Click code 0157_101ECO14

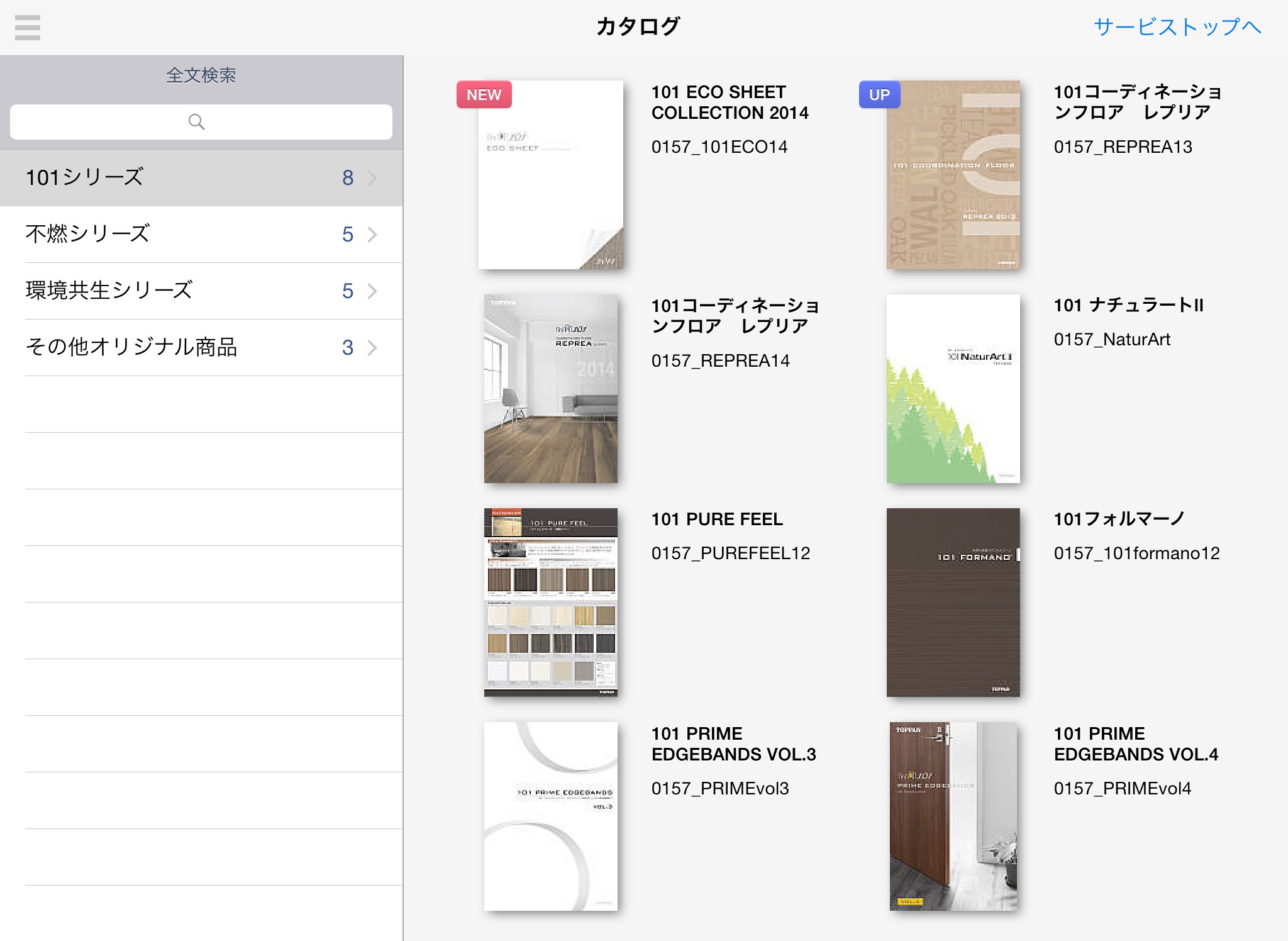tap(719, 147)
